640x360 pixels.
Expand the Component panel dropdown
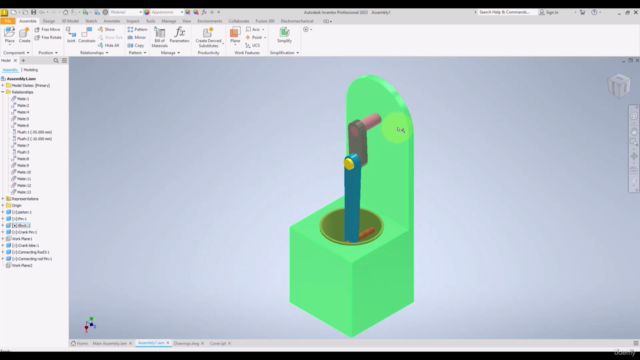pos(16,53)
